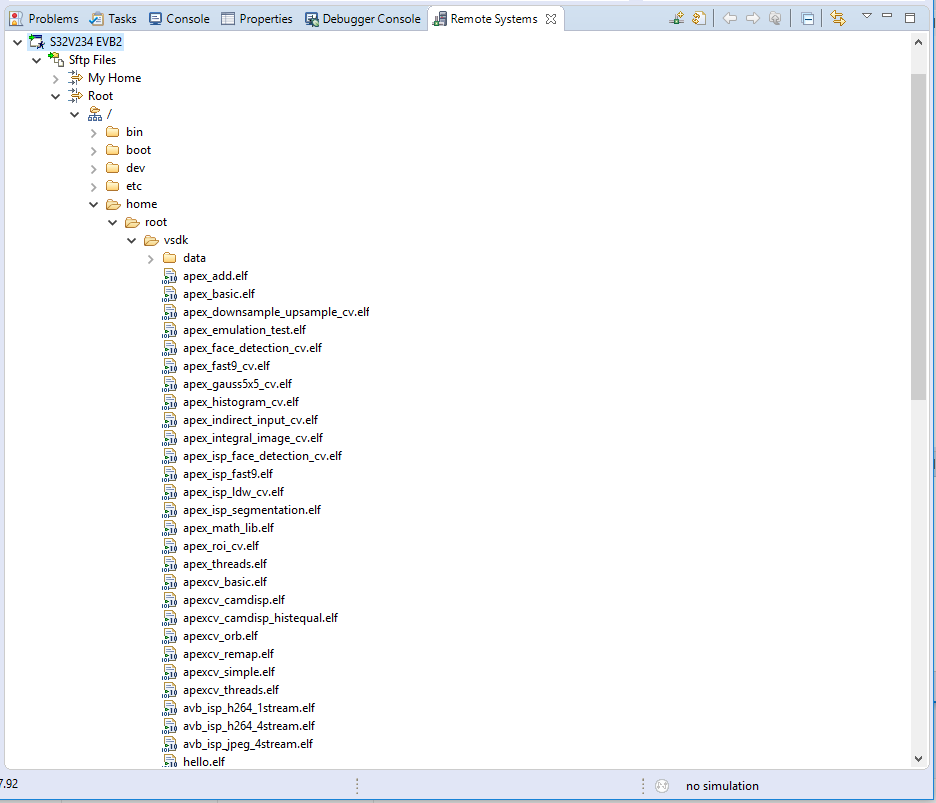The height and width of the screenshot is (803, 936).
Task: Click the open vsdk folder icon
Action: click(152, 240)
